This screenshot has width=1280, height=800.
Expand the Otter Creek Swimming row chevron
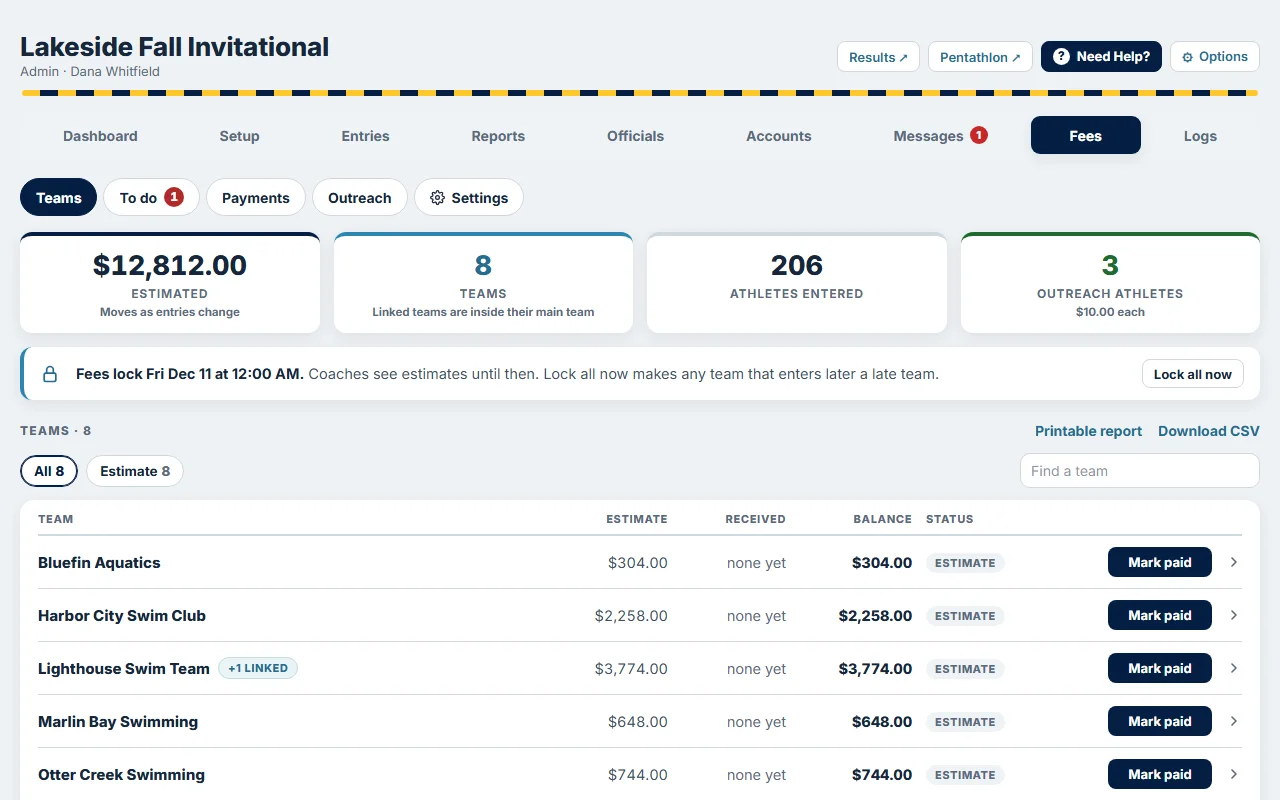(x=1234, y=774)
